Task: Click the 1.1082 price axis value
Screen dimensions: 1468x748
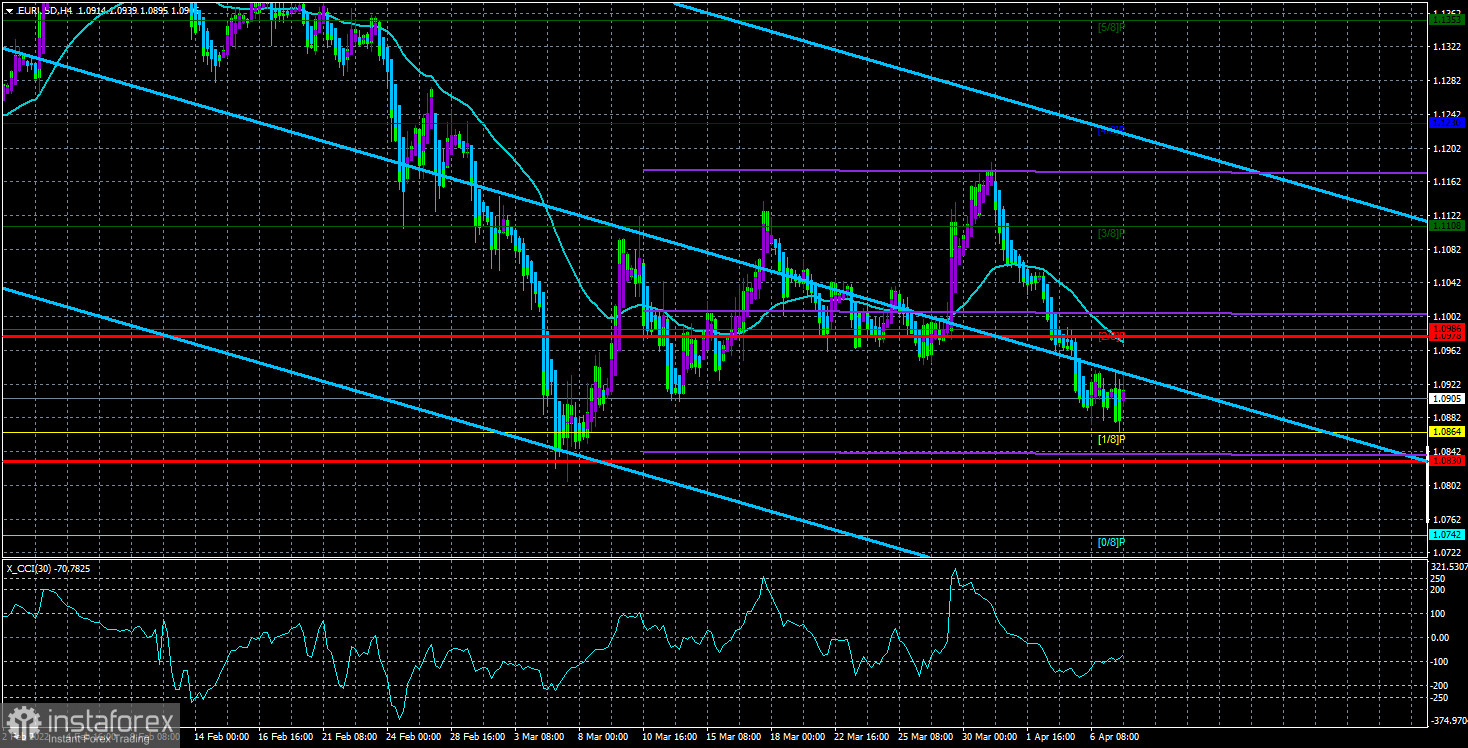Action: point(1447,249)
